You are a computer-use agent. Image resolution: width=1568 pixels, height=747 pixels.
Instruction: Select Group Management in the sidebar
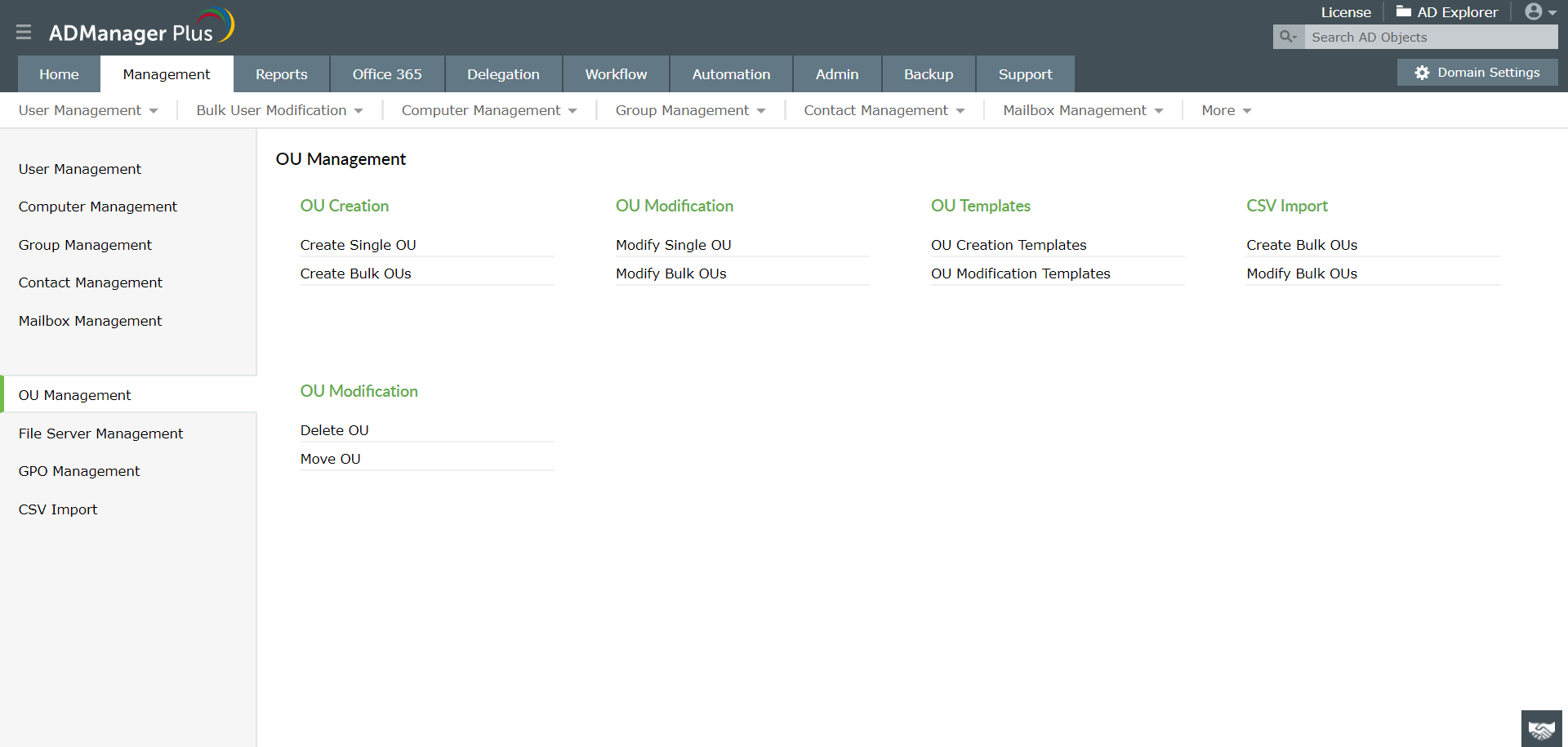click(85, 245)
